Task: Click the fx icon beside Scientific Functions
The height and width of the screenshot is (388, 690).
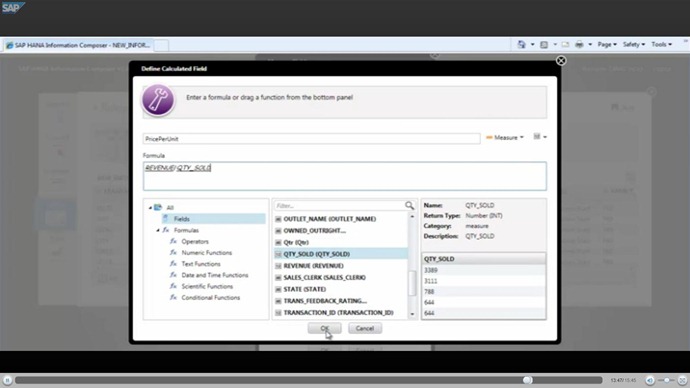Action: pos(173,286)
